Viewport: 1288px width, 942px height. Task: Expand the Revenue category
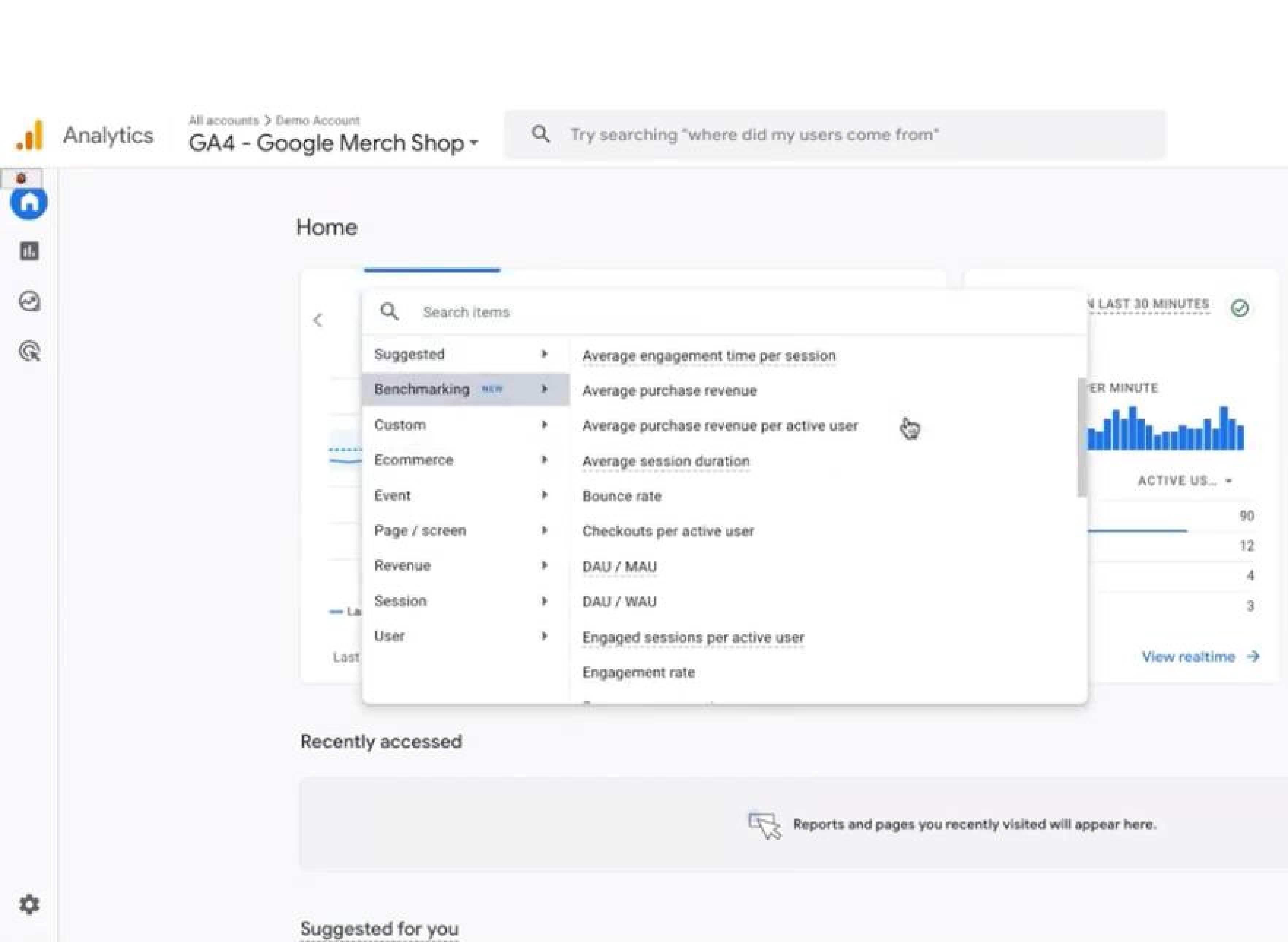click(x=465, y=566)
